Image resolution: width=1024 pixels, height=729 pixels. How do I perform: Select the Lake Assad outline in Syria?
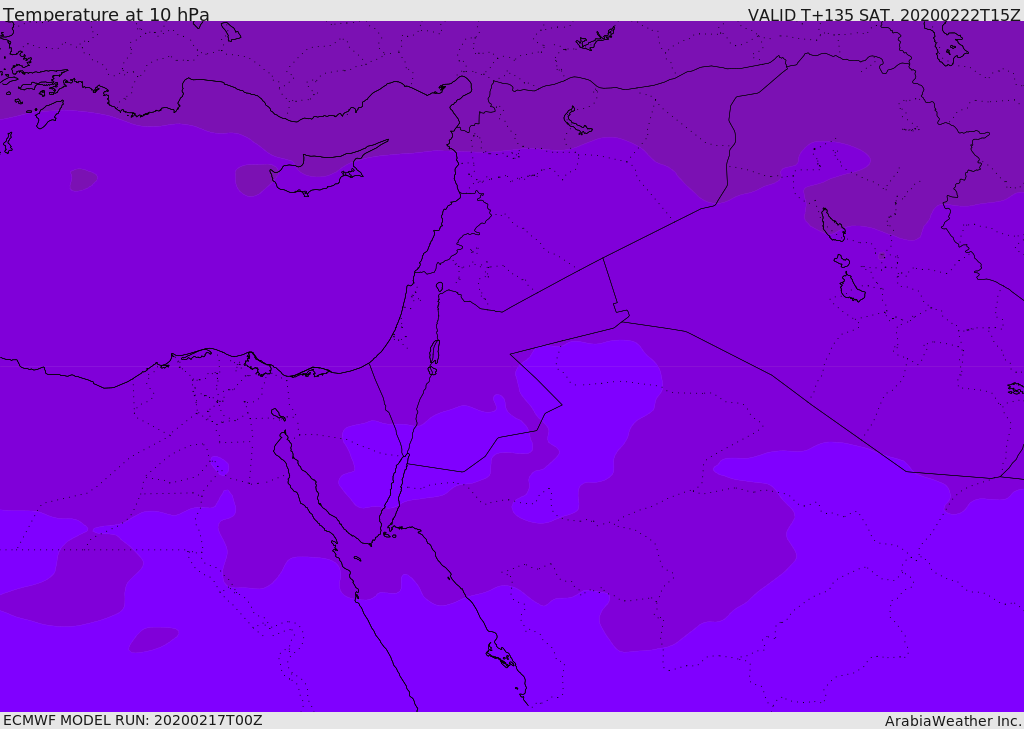click(x=577, y=122)
